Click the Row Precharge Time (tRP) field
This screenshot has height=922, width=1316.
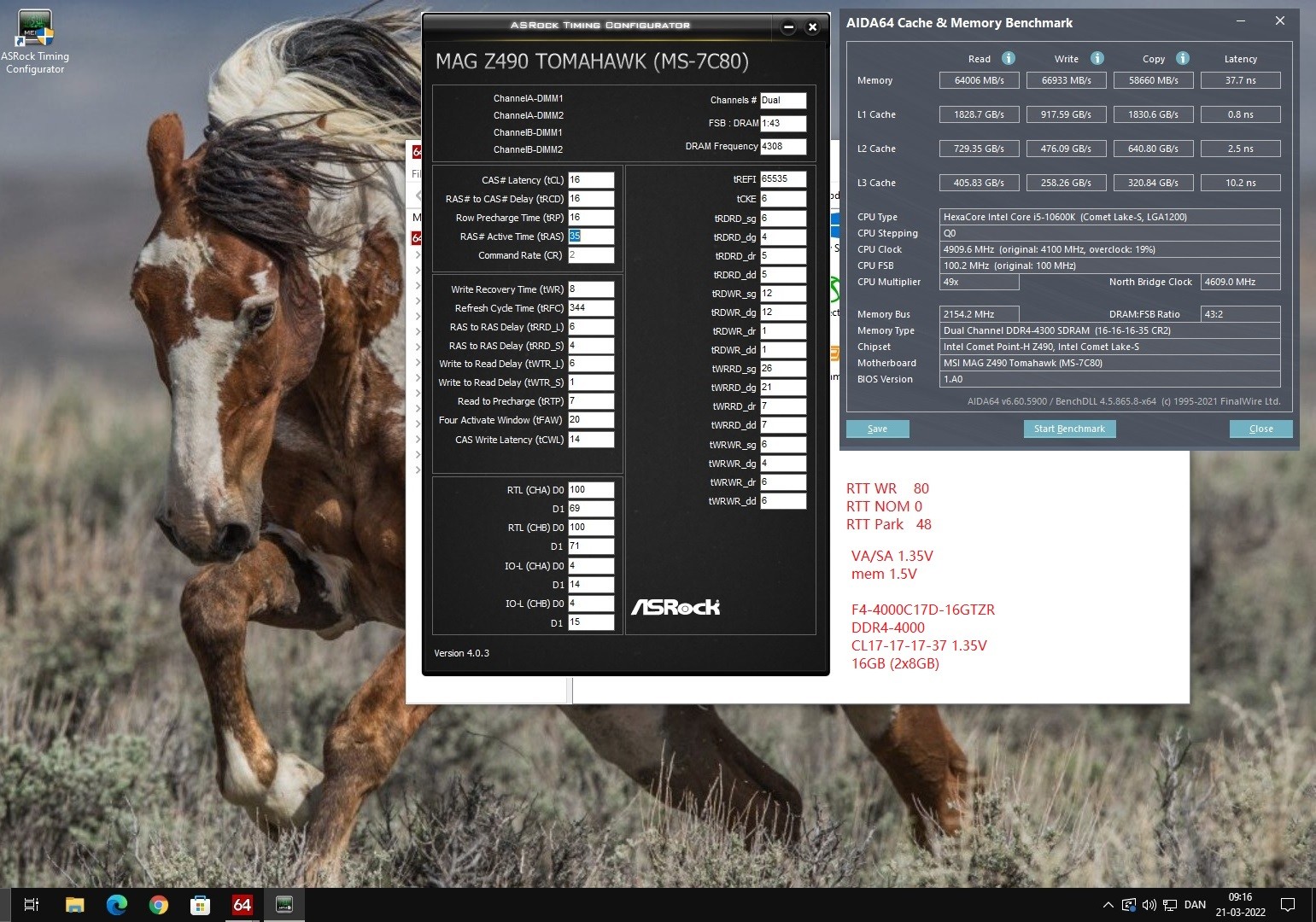[591, 218]
